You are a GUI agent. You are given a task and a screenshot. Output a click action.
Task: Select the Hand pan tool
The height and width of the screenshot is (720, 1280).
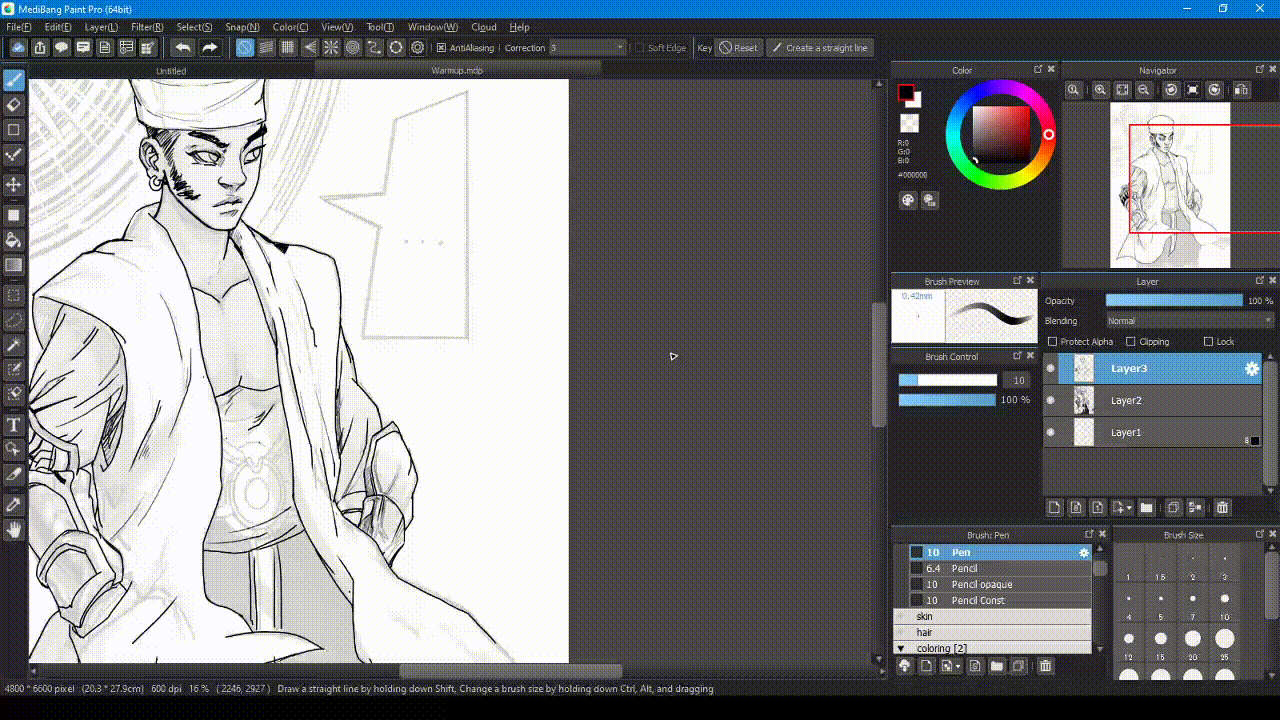(x=14, y=530)
